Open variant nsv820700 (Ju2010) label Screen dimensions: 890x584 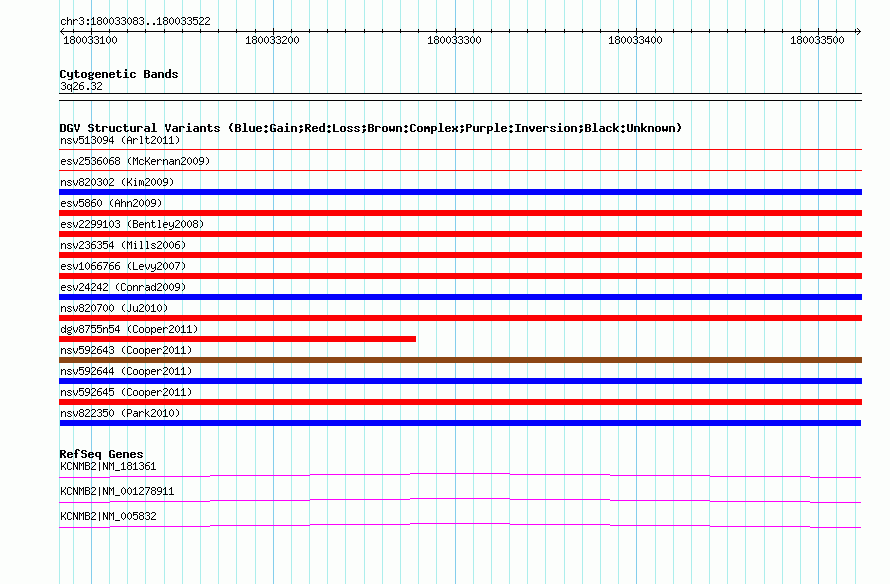[x=114, y=308]
